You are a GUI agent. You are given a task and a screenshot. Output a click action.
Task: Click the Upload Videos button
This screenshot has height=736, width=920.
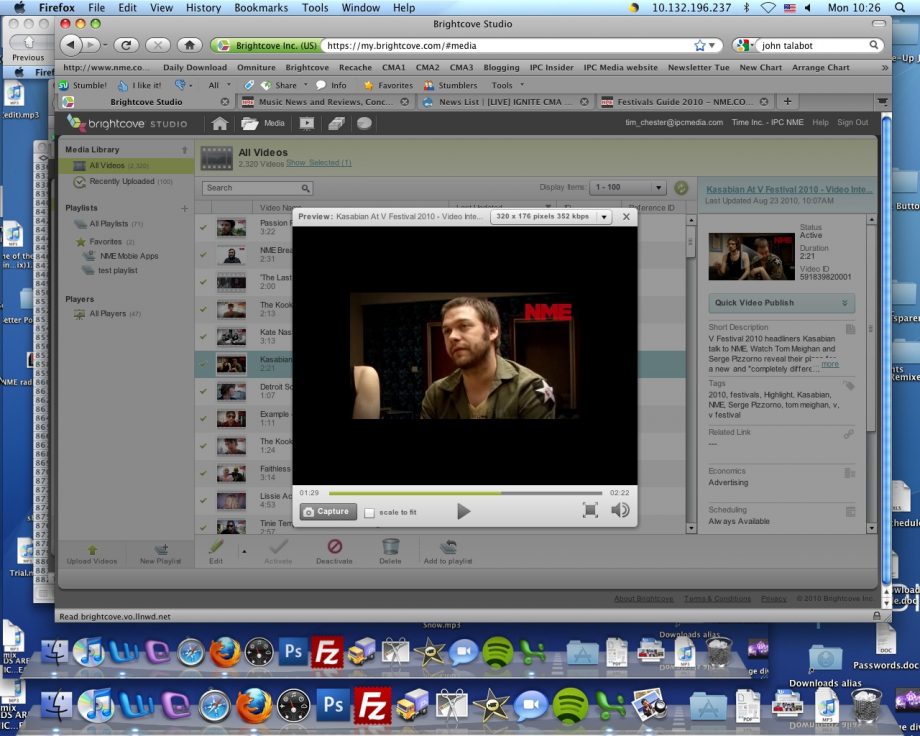[x=92, y=555]
